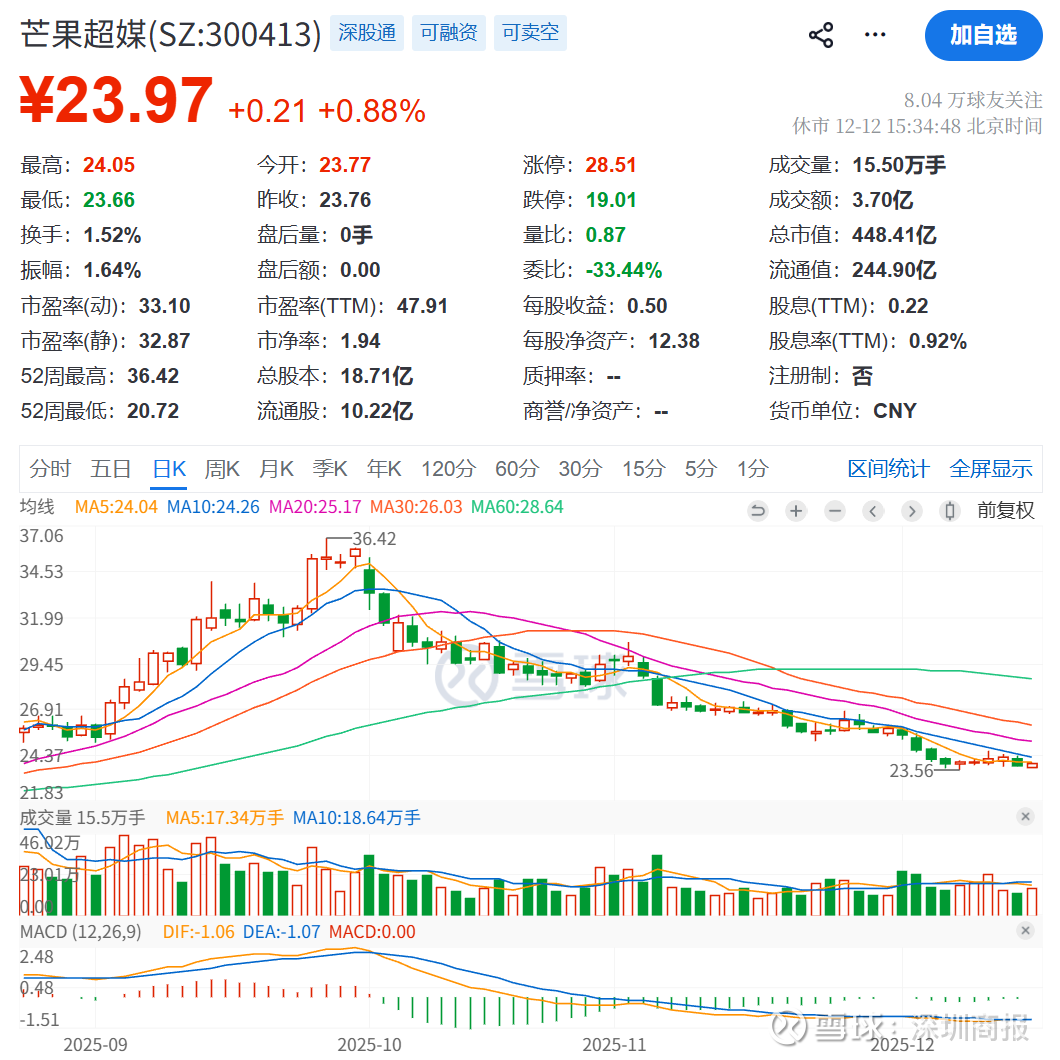Image resolution: width=1060 pixels, height=1060 pixels.
Task: Open 区间统计 range statistics
Action: click(888, 468)
